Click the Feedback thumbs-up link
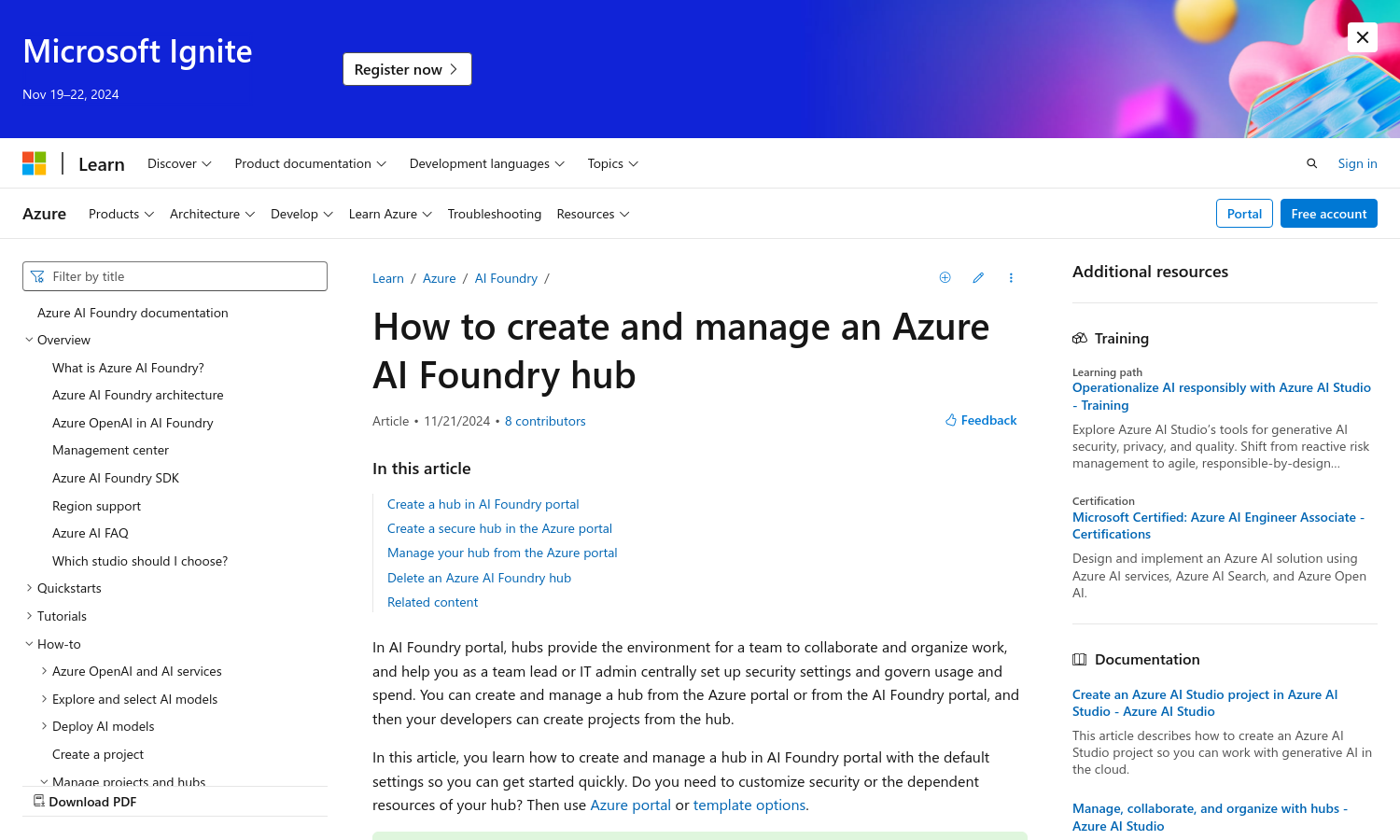1400x840 pixels. (981, 420)
